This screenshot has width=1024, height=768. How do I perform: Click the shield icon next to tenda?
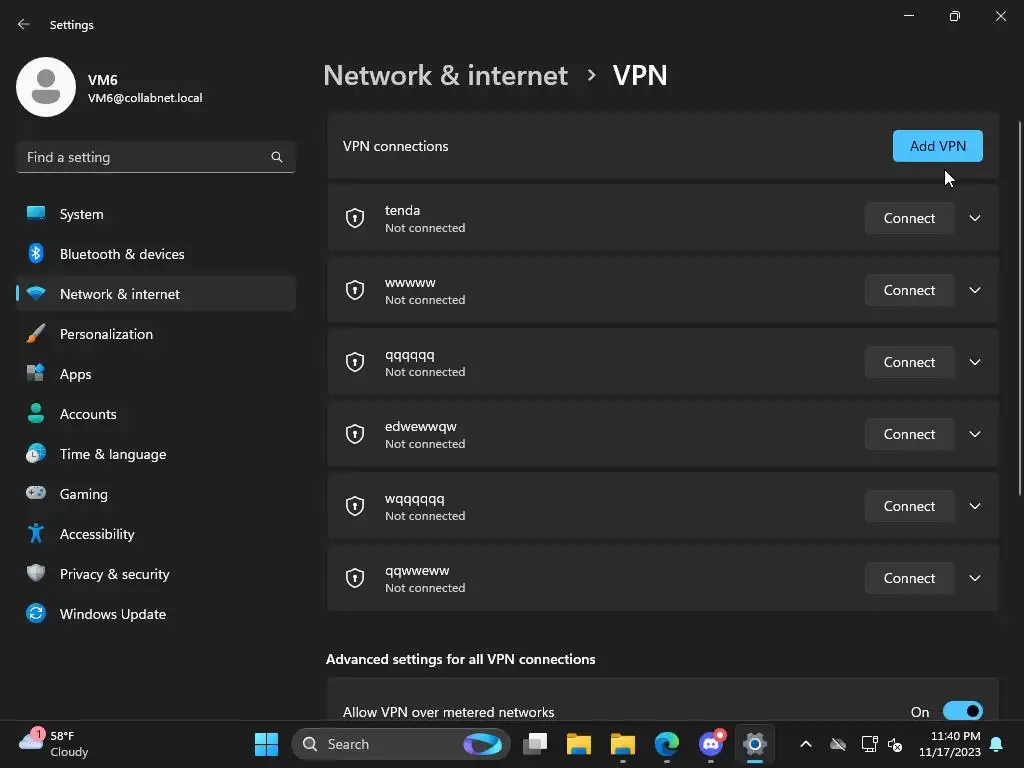[x=355, y=218]
